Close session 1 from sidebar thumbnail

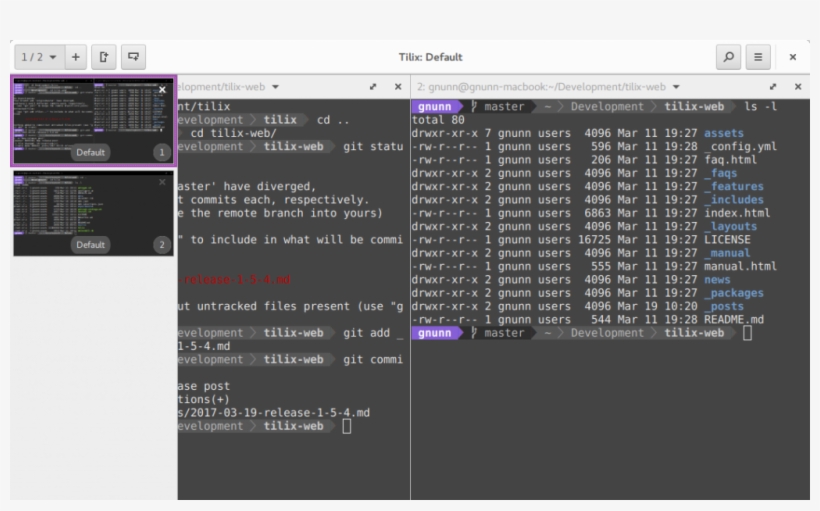click(162, 89)
